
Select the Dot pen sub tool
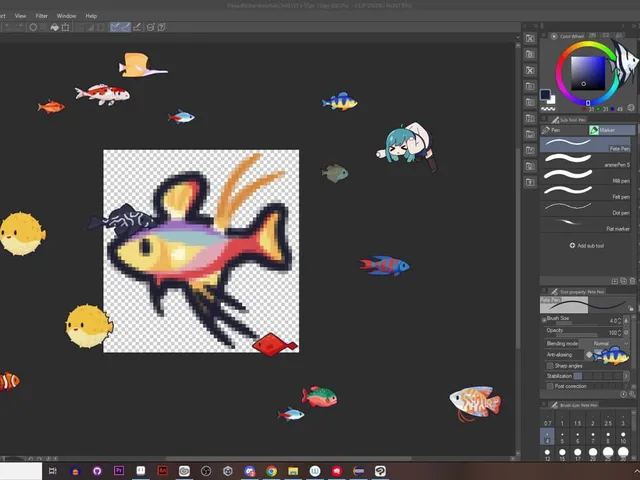tap(587, 208)
